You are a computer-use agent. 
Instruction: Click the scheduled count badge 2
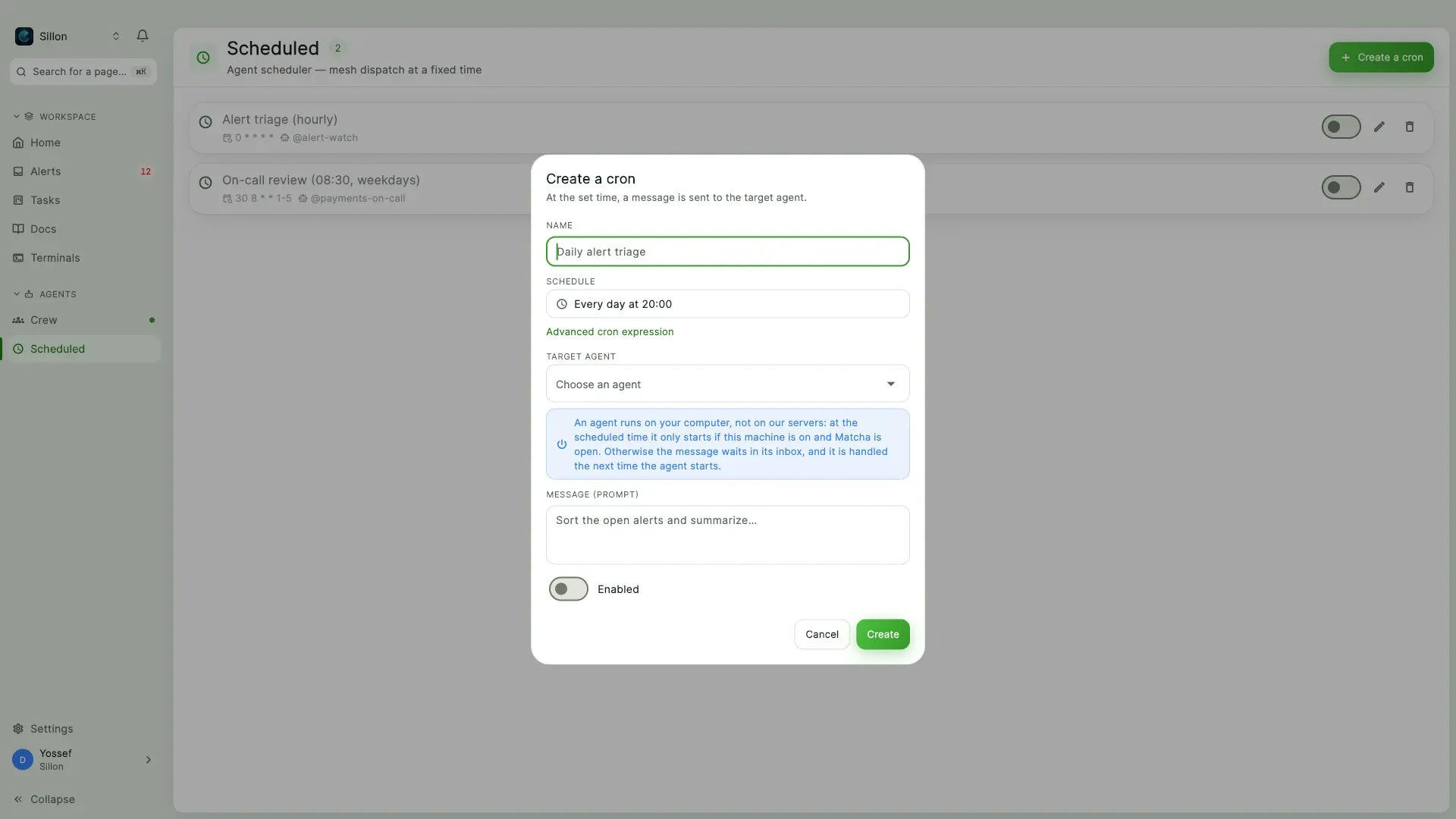pos(337,49)
